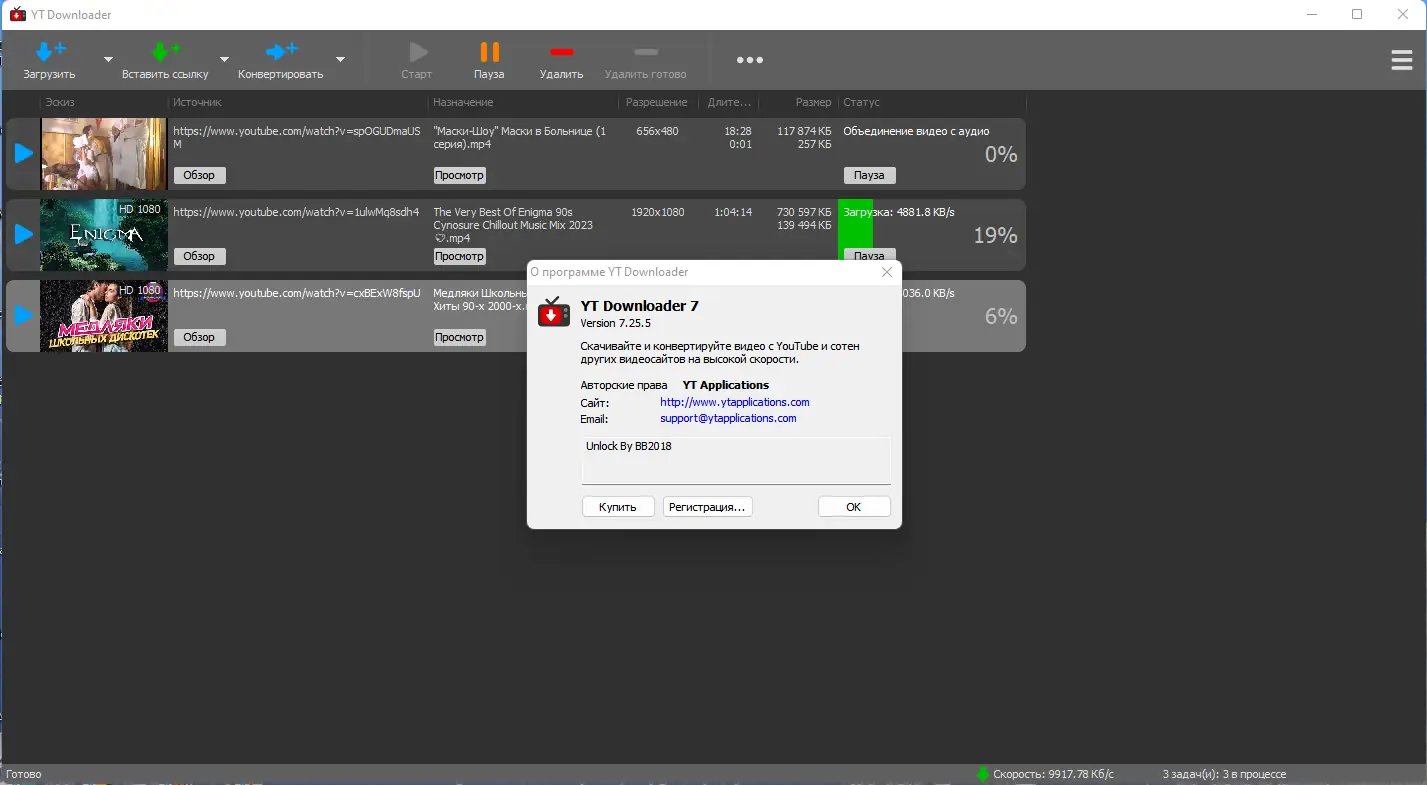Click the Статус column header
The width and height of the screenshot is (1427, 785).
click(x=862, y=102)
